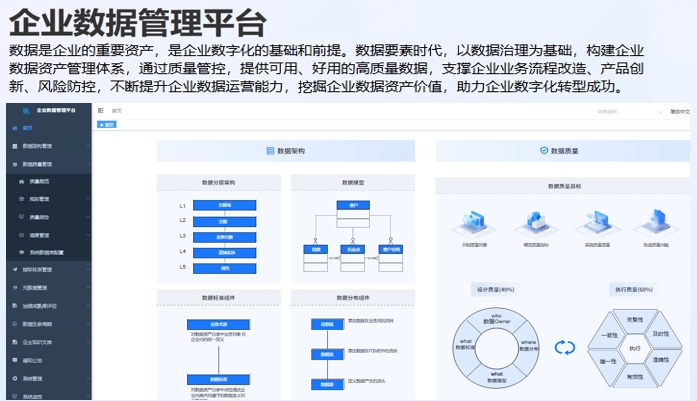Click the 数据质量目标 section header
This screenshot has height=401, width=697.
[564, 186]
